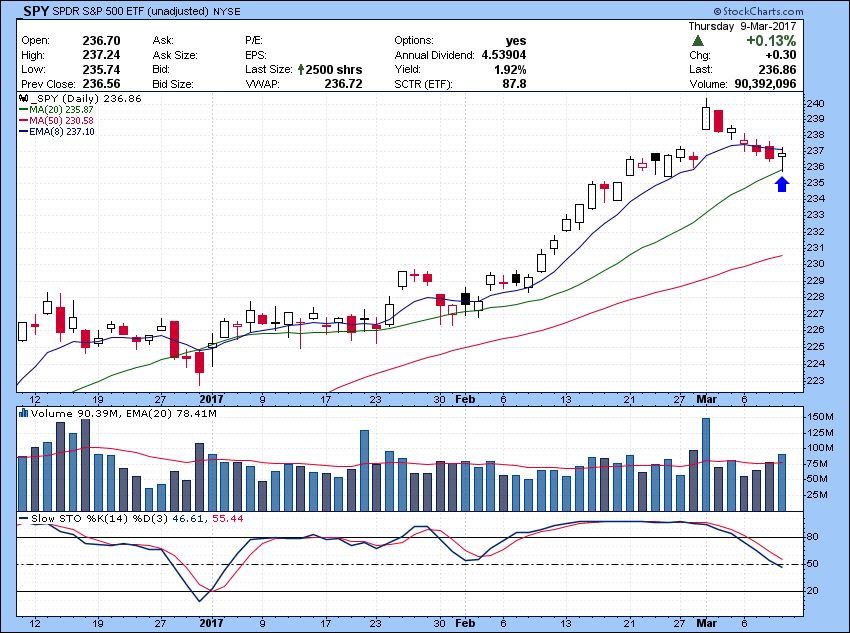
Task: Click the Mar date label under the price chart
Action: click(x=706, y=399)
